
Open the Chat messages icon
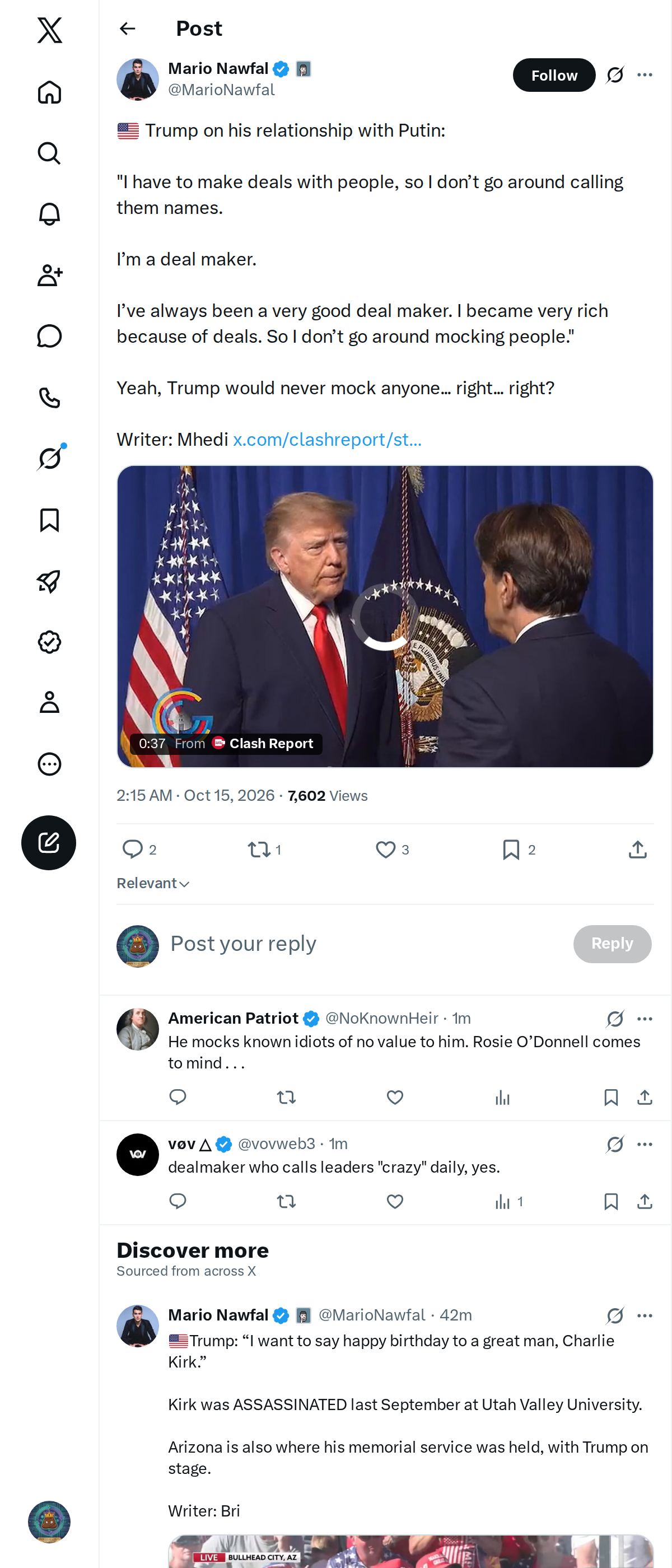pos(49,336)
